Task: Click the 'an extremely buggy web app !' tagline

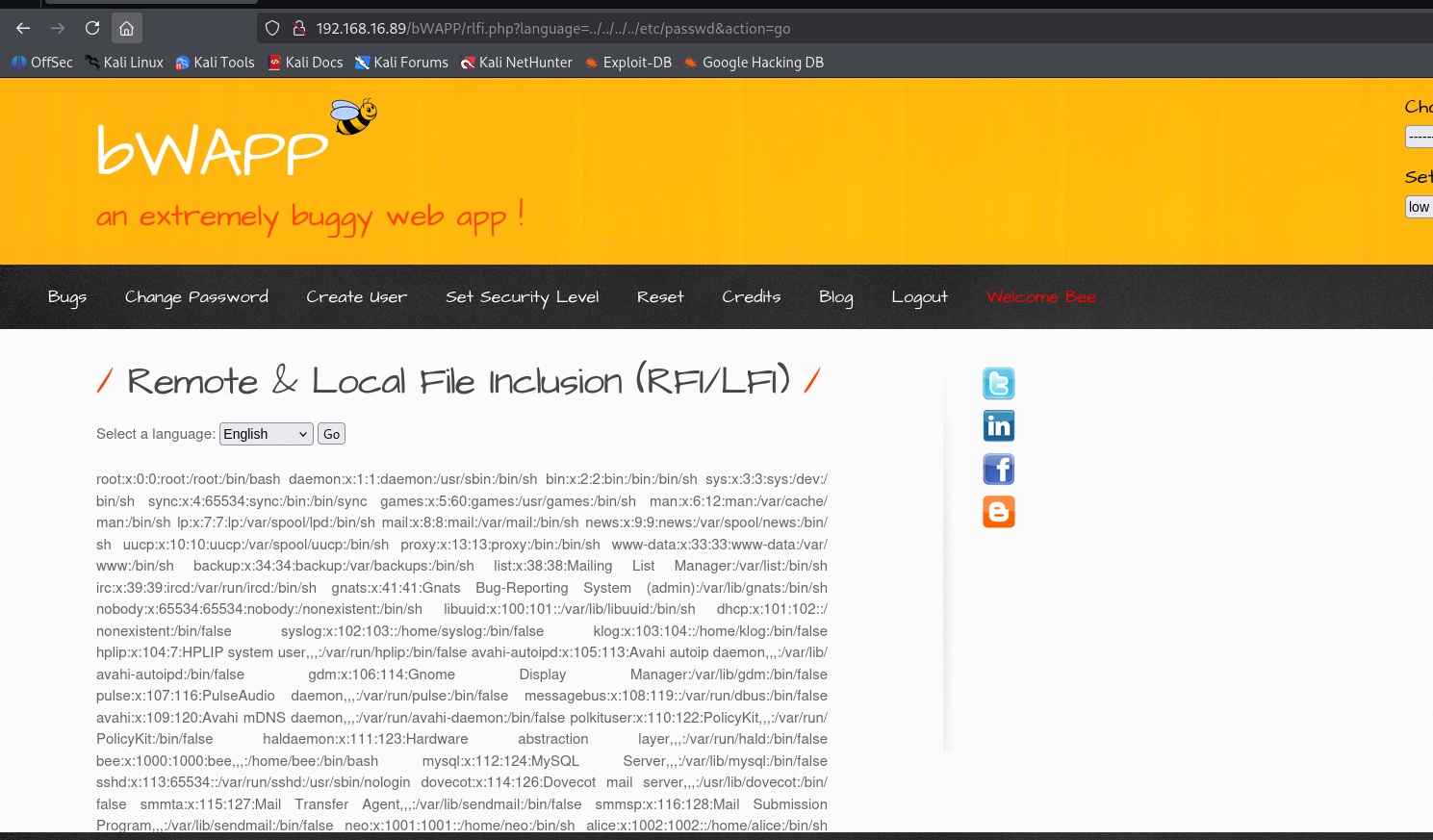Action: click(x=310, y=216)
